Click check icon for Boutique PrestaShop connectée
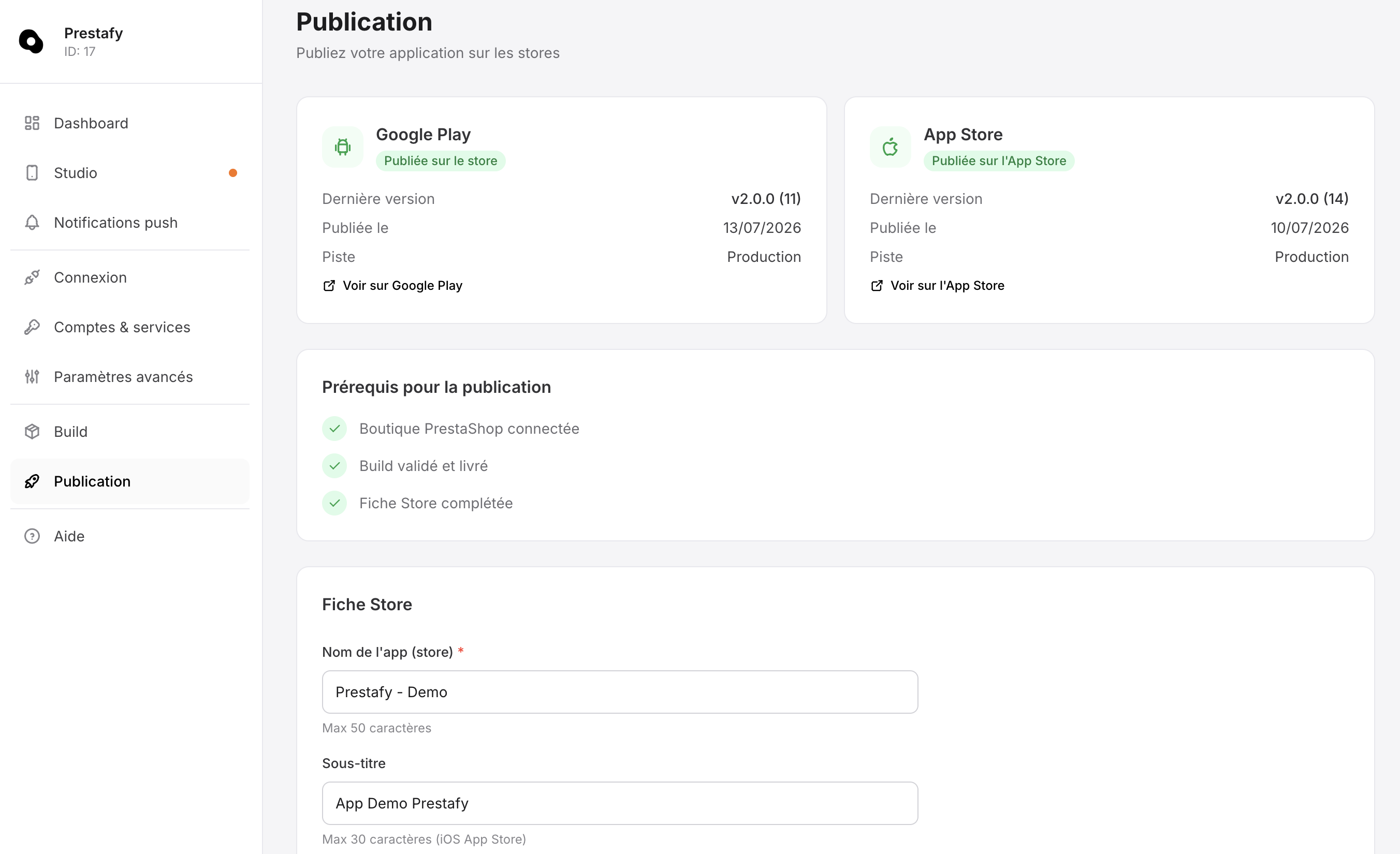1400x854 pixels. [334, 429]
